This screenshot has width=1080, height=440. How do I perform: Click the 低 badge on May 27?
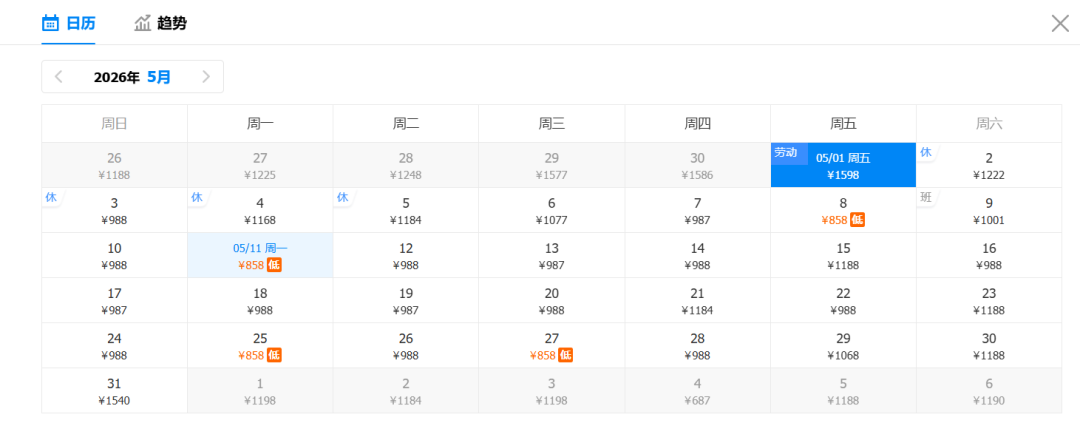(x=566, y=355)
